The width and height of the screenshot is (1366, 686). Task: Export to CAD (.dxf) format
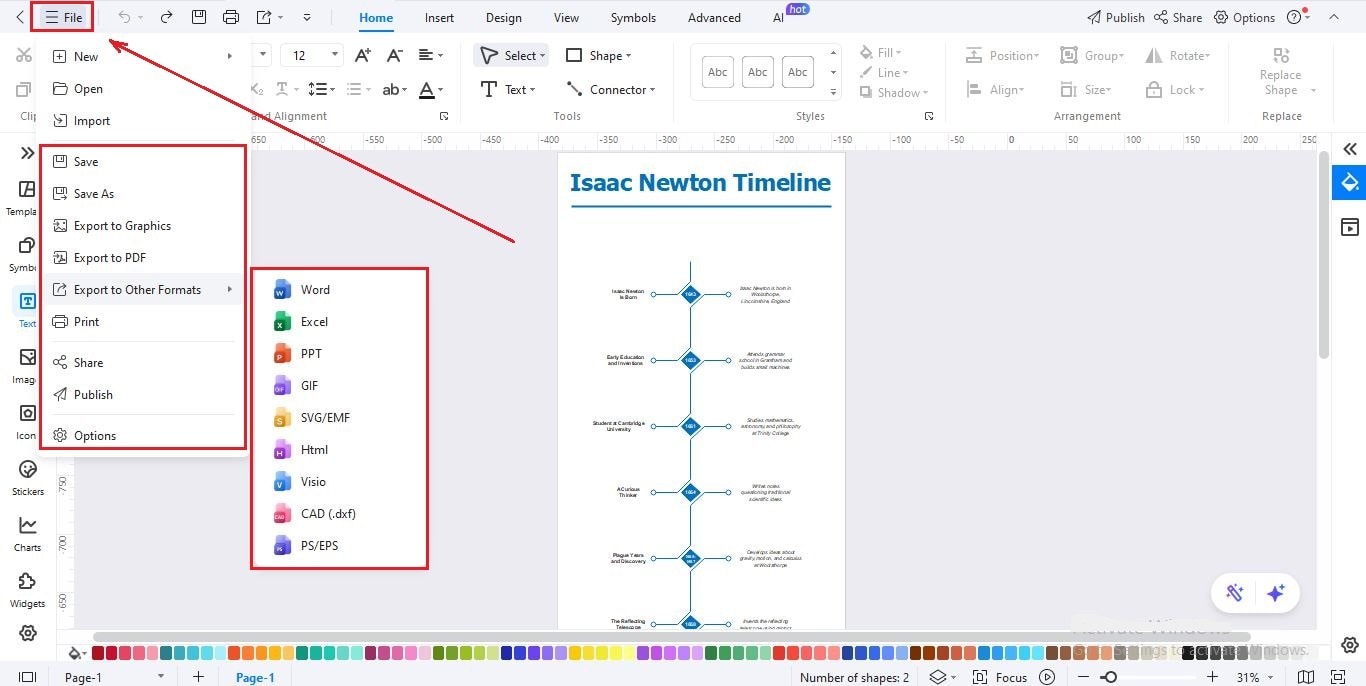click(339, 514)
